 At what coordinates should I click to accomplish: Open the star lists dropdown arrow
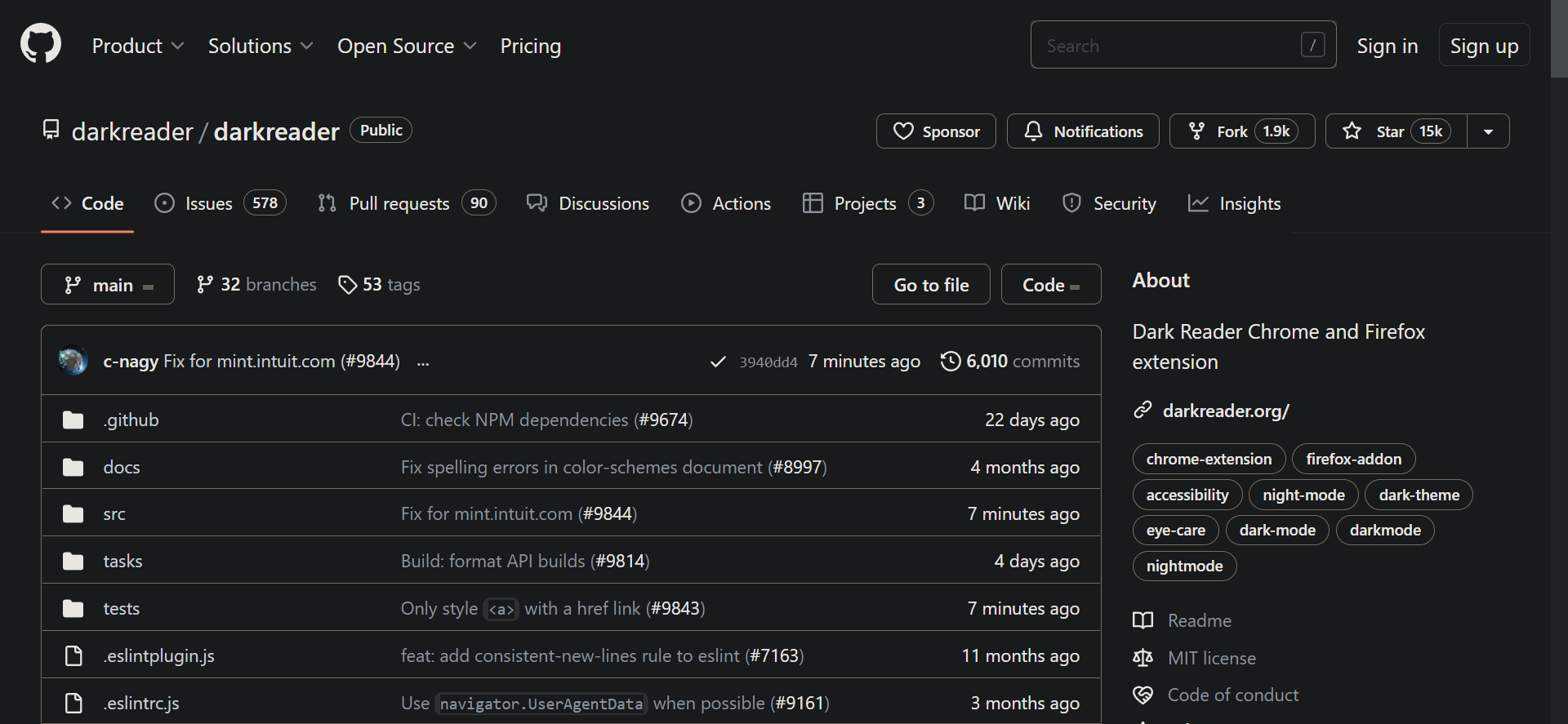pos(1489,131)
